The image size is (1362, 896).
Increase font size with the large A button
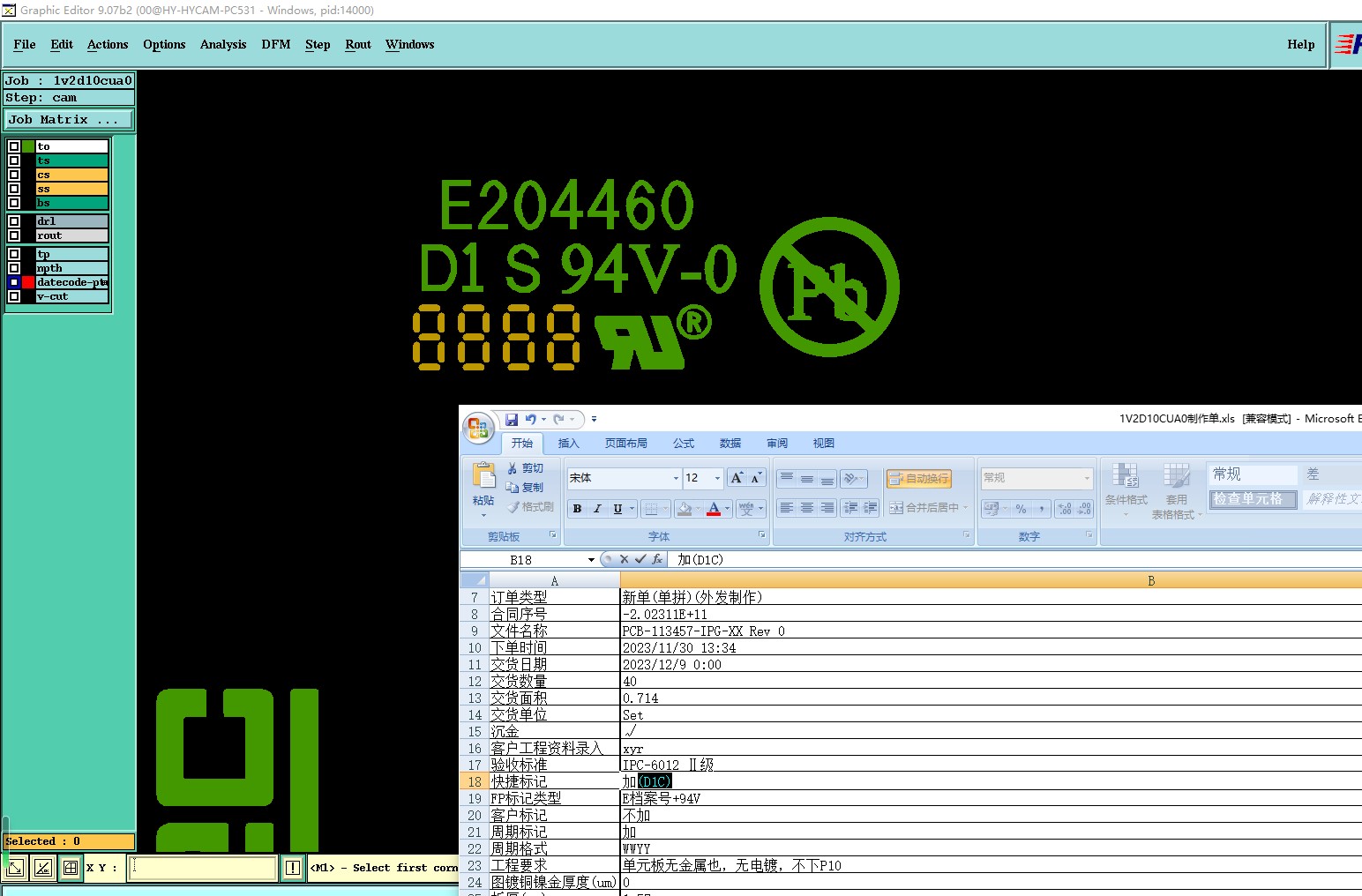[737, 478]
